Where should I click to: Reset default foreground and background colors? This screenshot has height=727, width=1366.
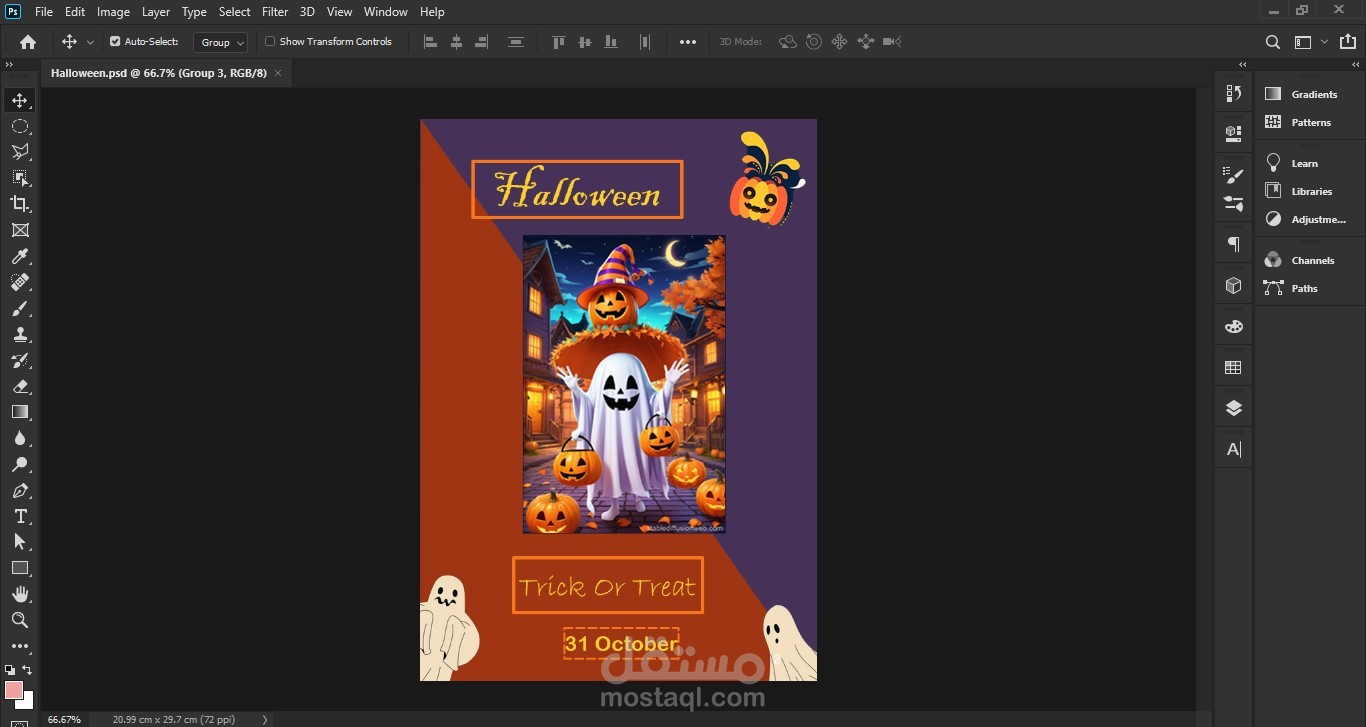[10, 670]
